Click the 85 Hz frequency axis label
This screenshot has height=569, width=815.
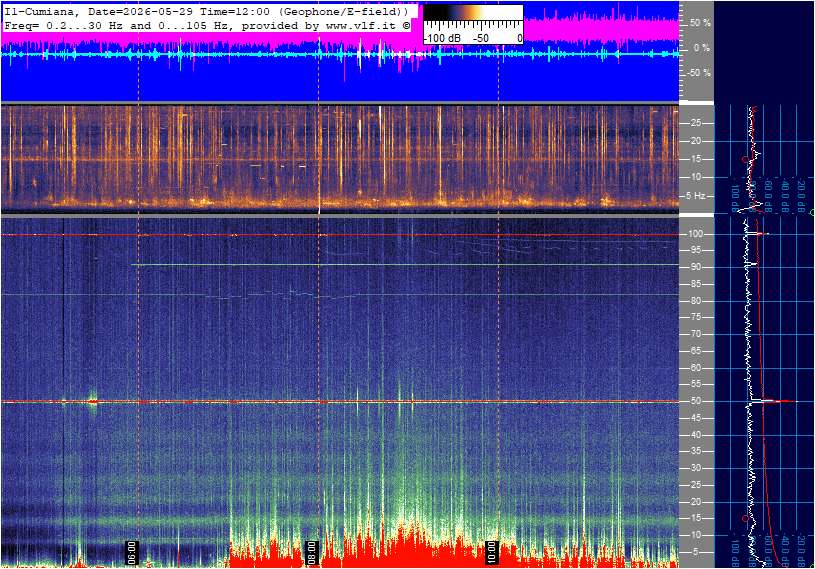(x=695, y=284)
